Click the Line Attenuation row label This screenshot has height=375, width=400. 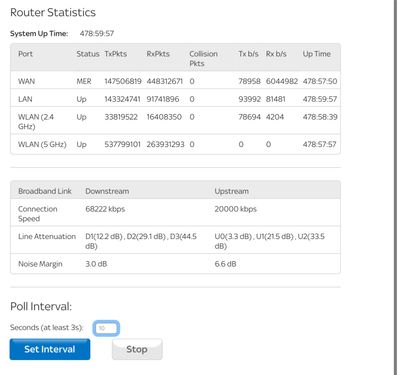[x=47, y=236]
